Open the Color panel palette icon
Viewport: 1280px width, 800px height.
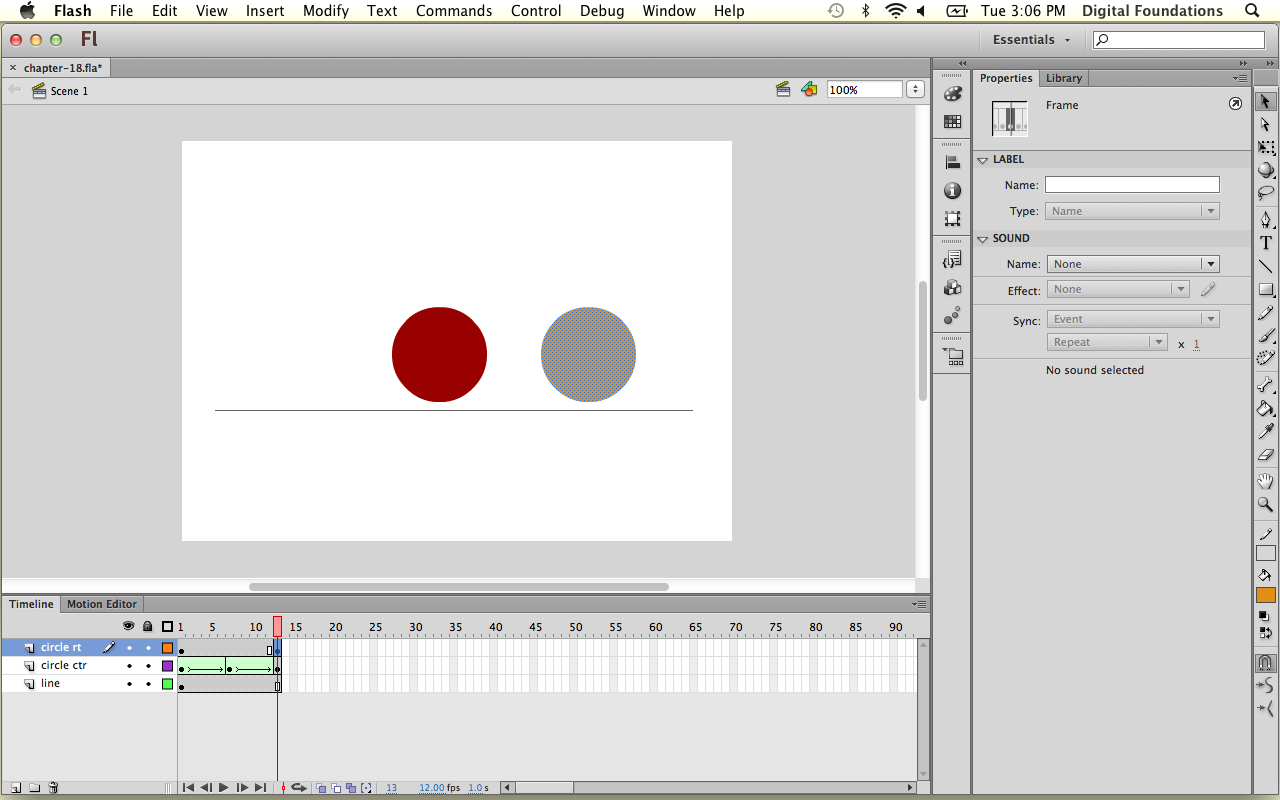[x=952, y=94]
